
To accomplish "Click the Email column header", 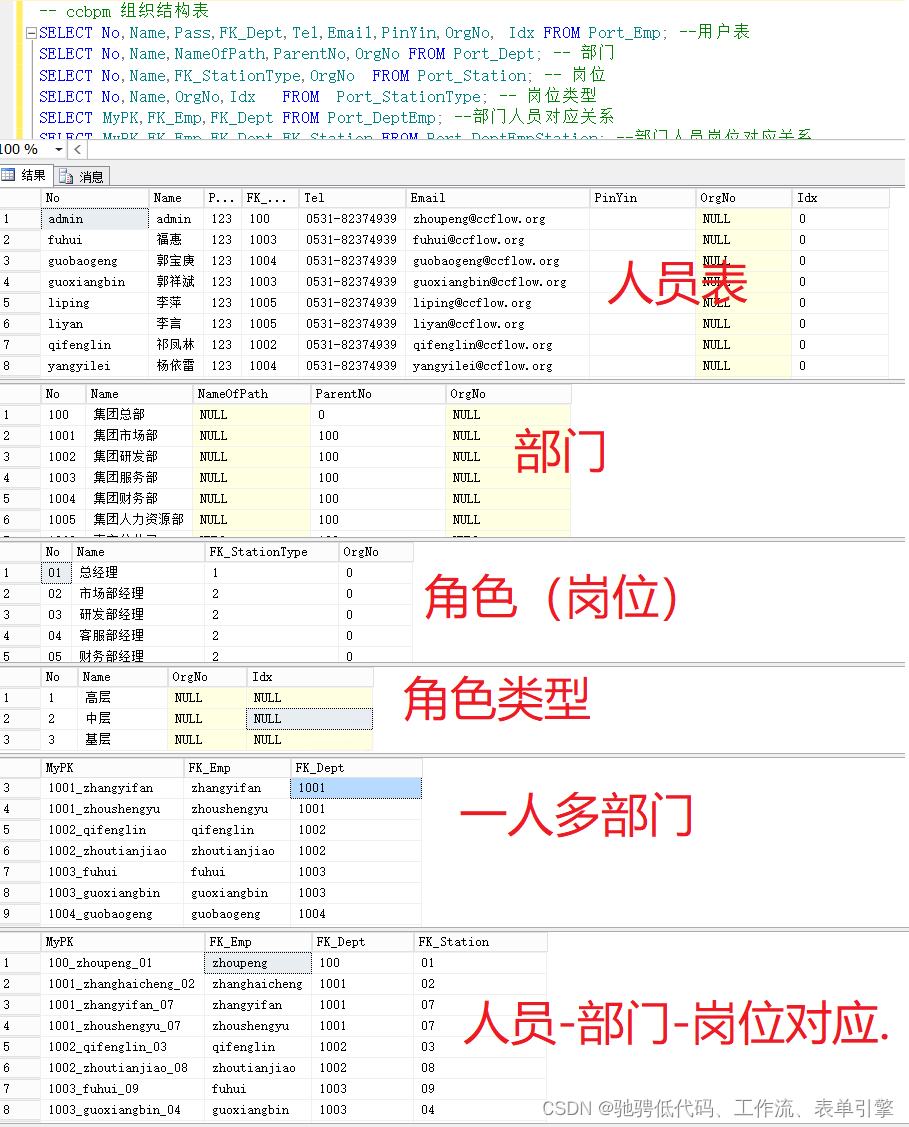I will 497,198.
